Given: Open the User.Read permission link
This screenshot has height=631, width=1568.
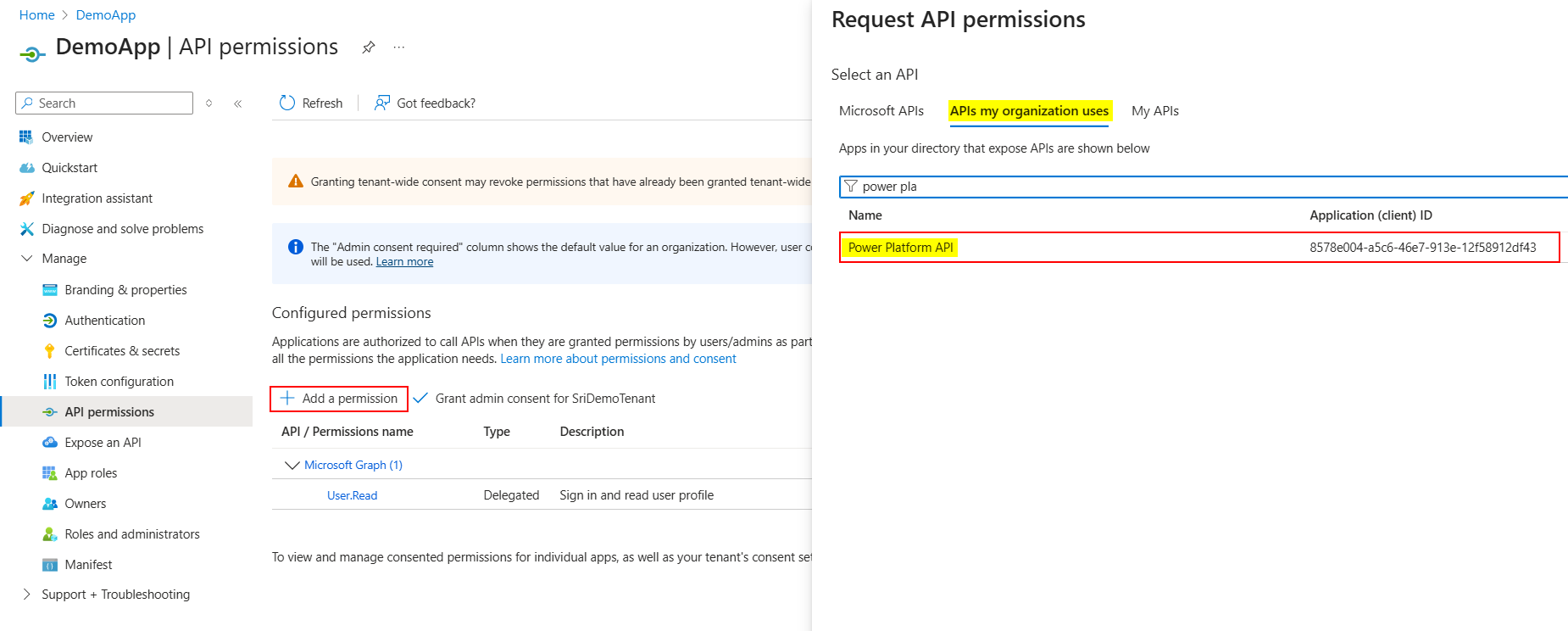Looking at the screenshot, I should click(353, 495).
